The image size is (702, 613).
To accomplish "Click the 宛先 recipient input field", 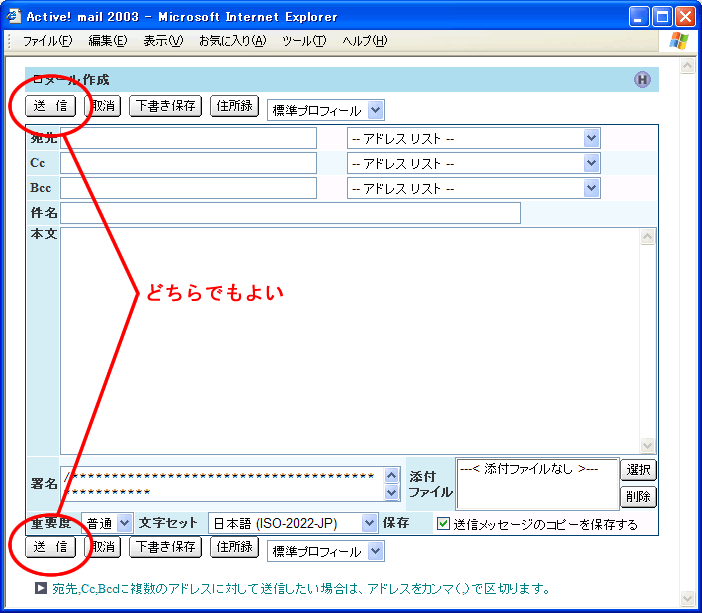I will 188,138.
